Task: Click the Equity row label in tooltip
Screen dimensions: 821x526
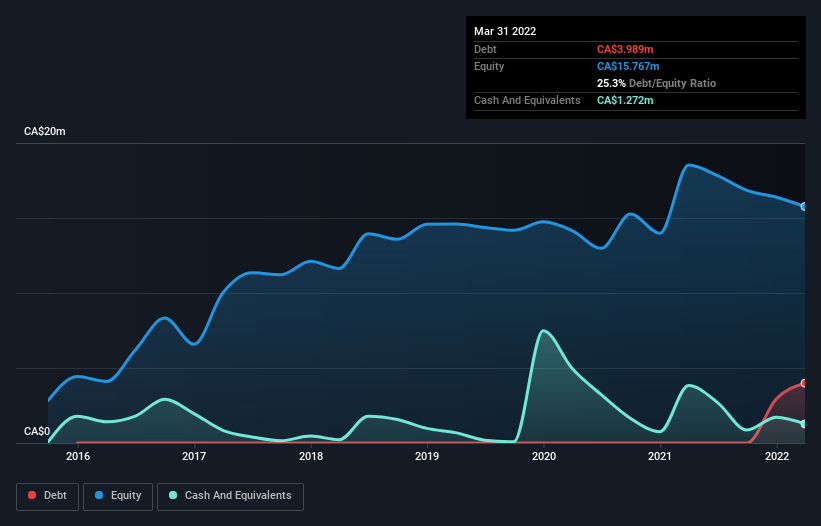Action: tap(489, 66)
